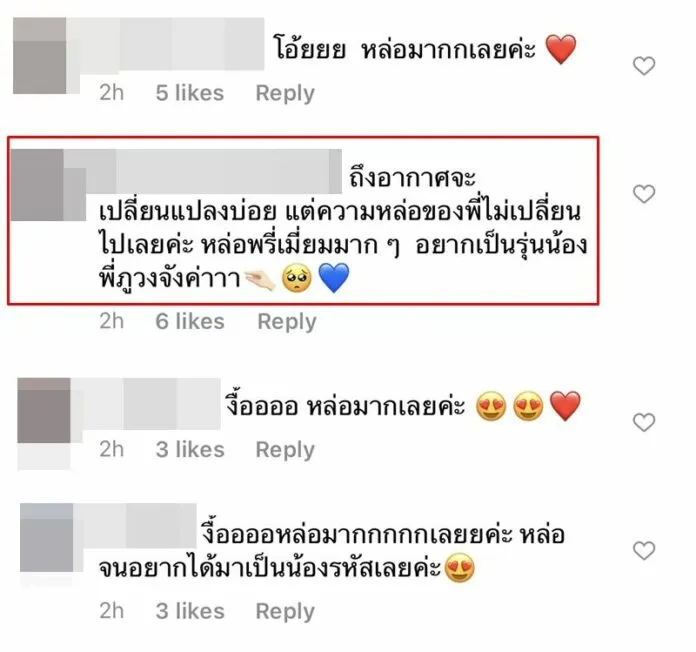This screenshot has height=652, width=696.
Task: Open the 6 likes list
Action: pos(190,321)
